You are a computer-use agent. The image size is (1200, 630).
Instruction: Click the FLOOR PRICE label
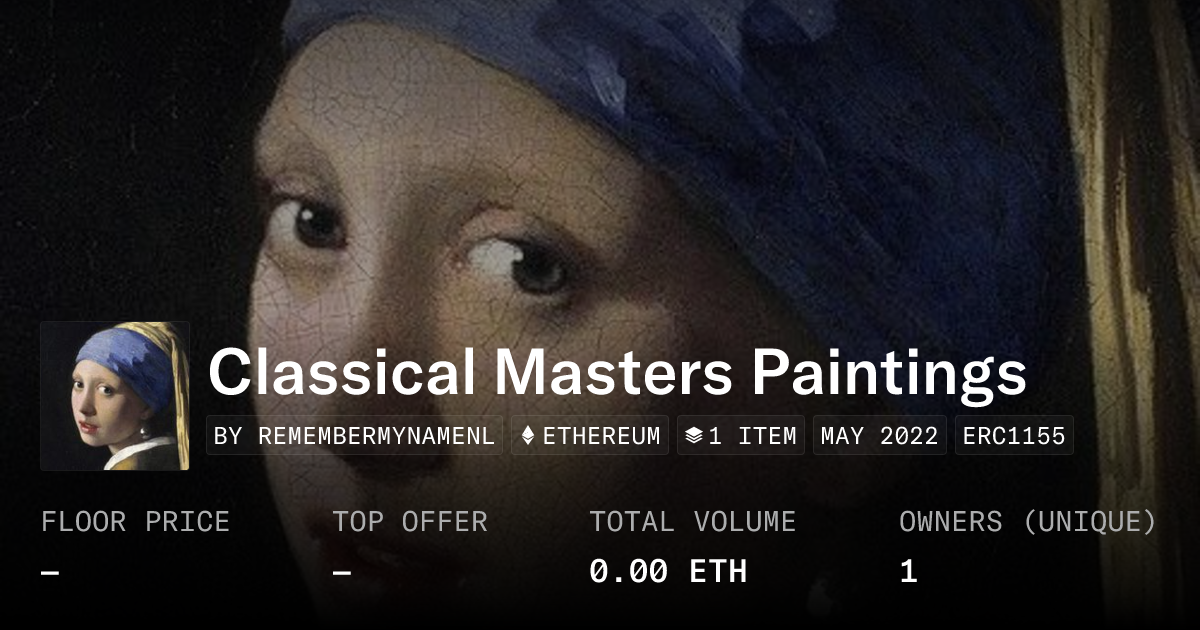pyautogui.click(x=135, y=522)
